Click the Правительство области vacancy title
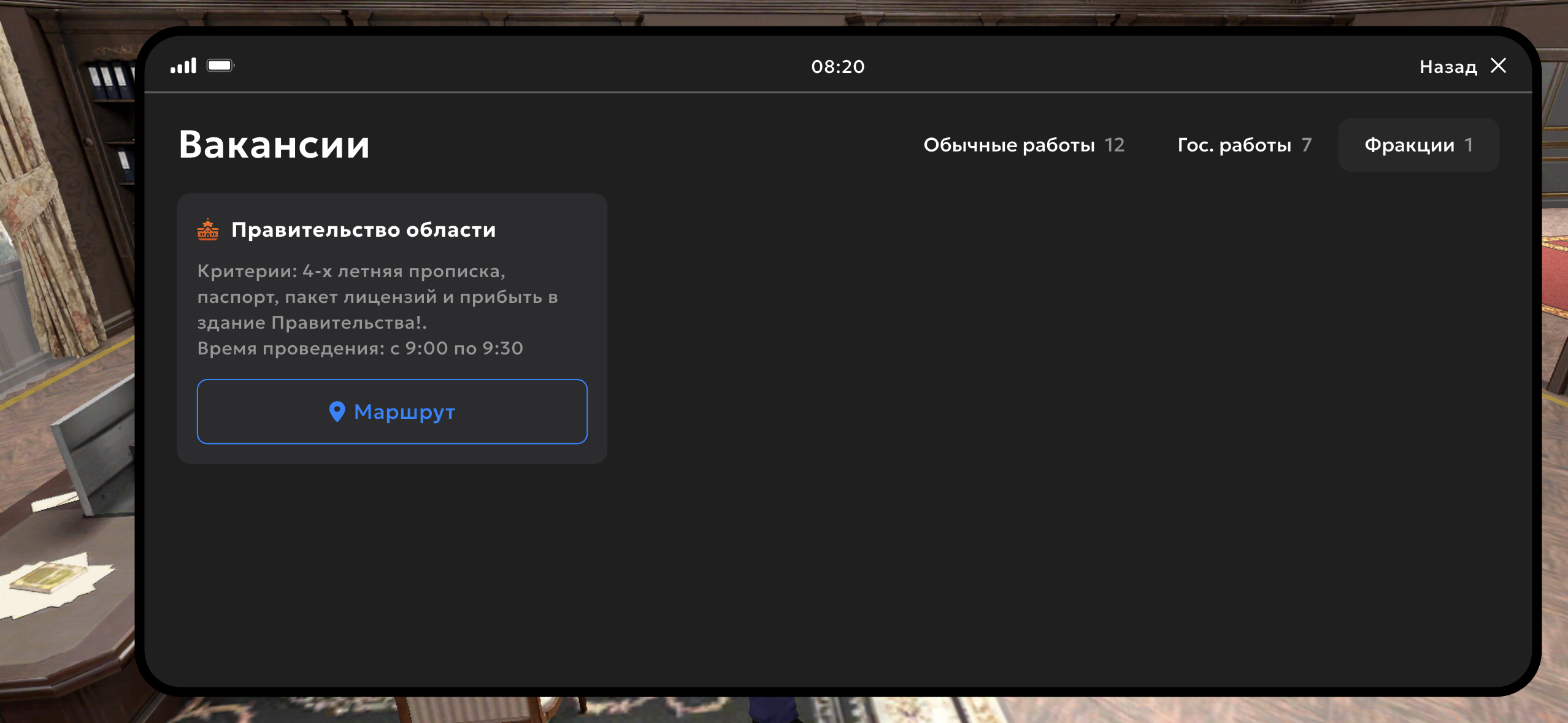The height and width of the screenshot is (723, 1568). 363,230
